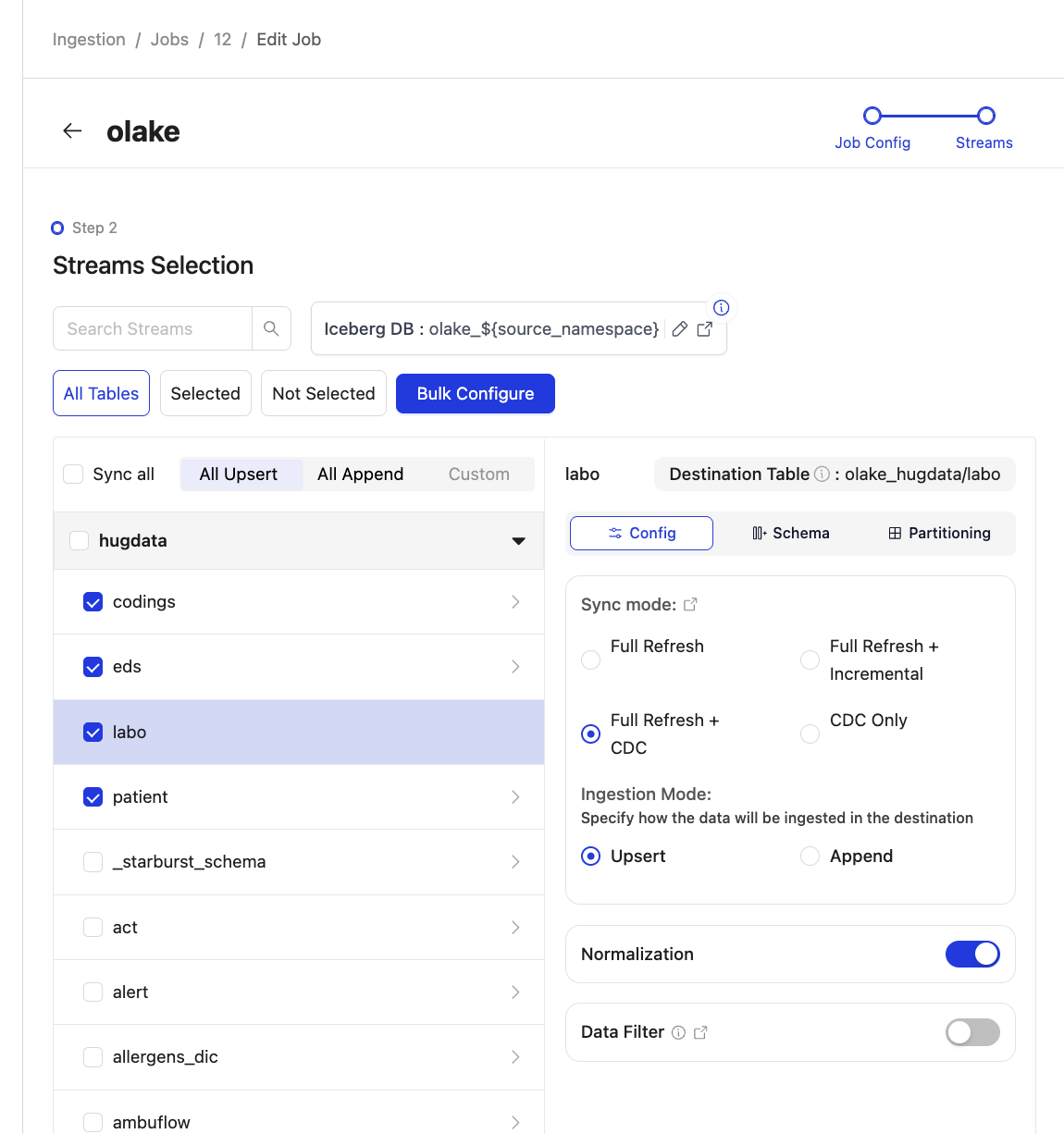Uncheck the codings stream checkbox
This screenshot has height=1134, width=1064.
click(x=93, y=602)
